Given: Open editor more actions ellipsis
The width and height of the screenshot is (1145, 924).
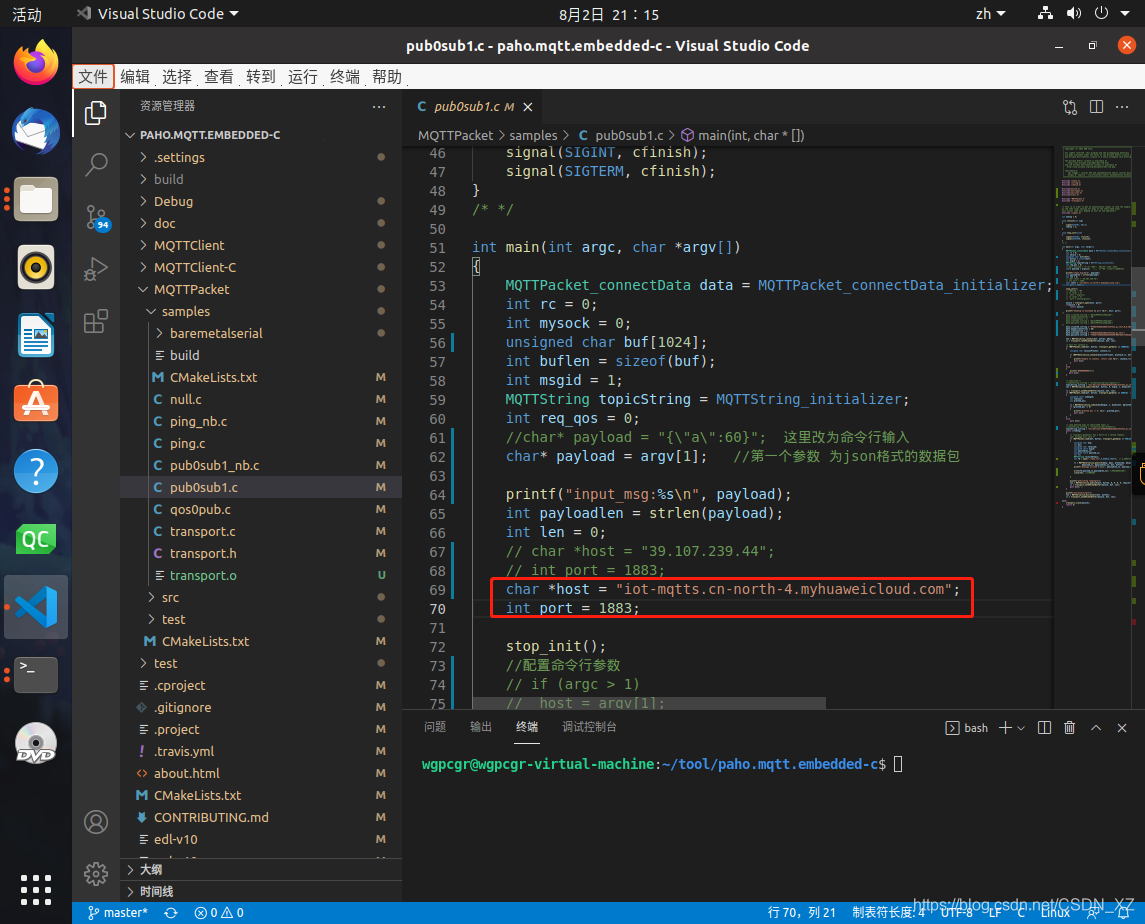Looking at the screenshot, I should (x=1122, y=107).
